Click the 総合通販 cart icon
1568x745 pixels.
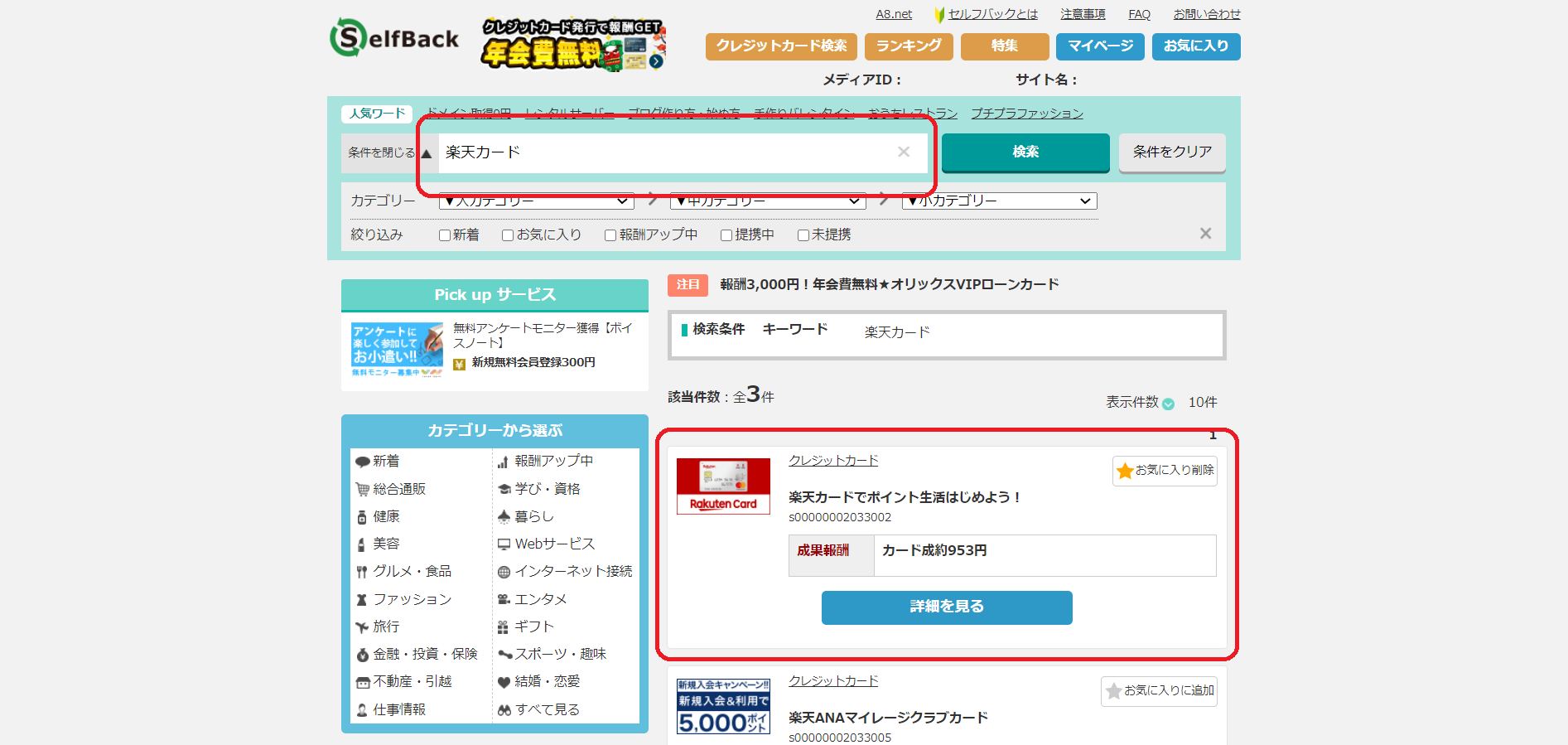[362, 489]
